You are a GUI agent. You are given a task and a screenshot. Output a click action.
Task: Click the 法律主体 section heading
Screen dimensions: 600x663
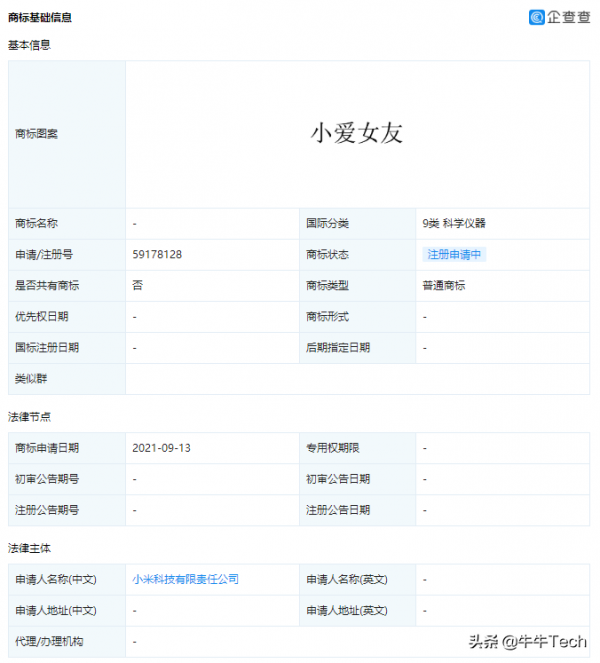coord(29,548)
